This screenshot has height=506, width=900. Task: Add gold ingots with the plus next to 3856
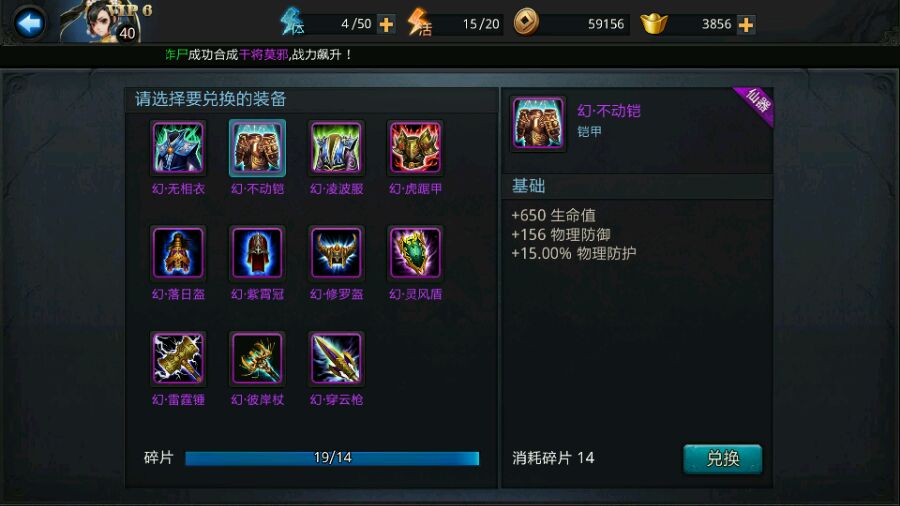coord(746,25)
